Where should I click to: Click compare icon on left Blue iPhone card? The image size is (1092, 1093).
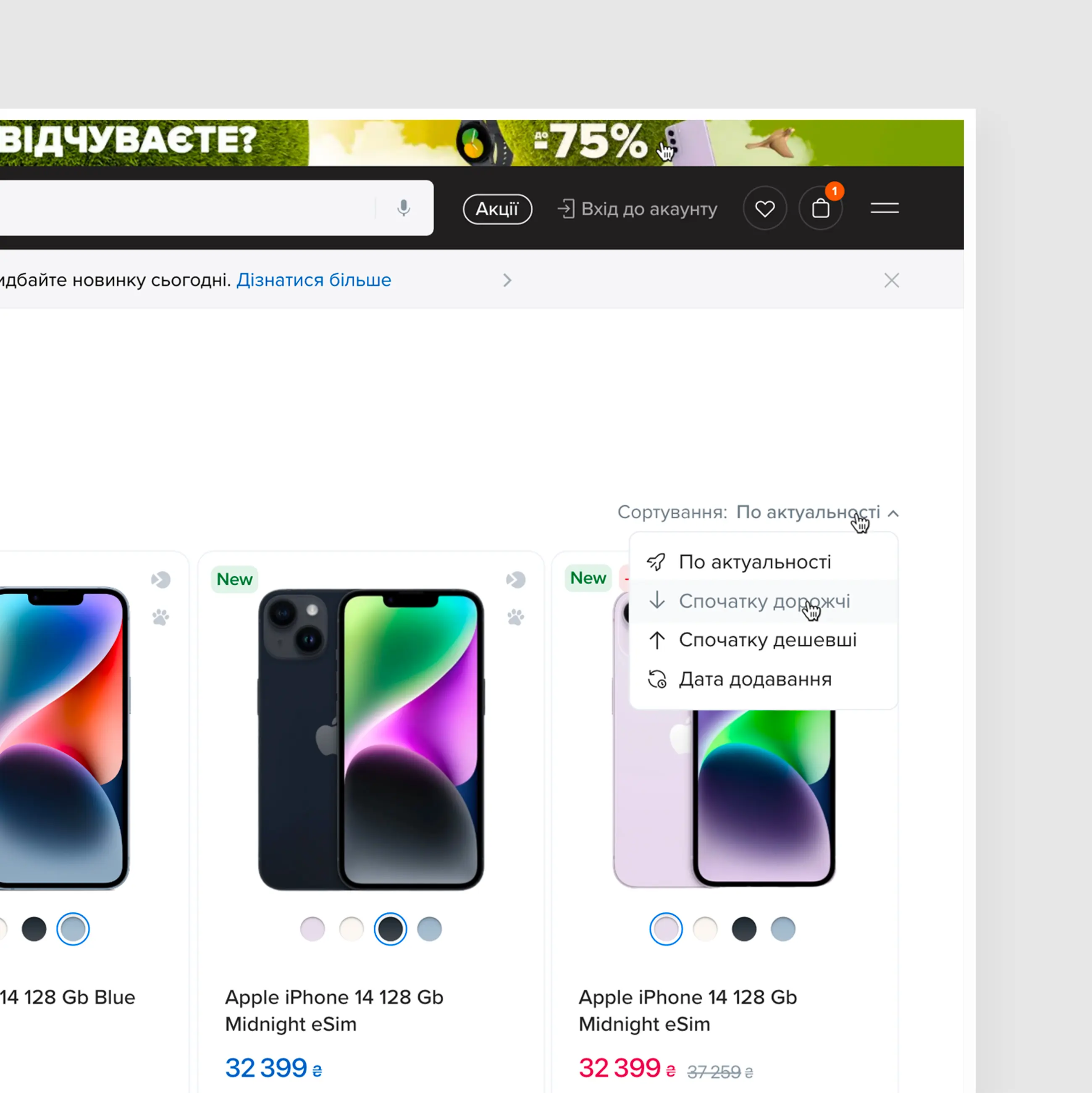[160, 580]
